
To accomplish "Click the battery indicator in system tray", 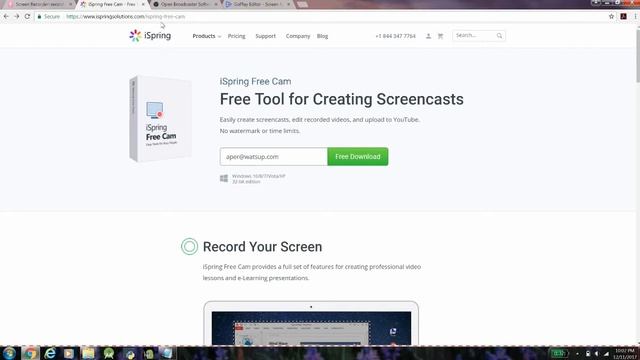I will [559, 353].
